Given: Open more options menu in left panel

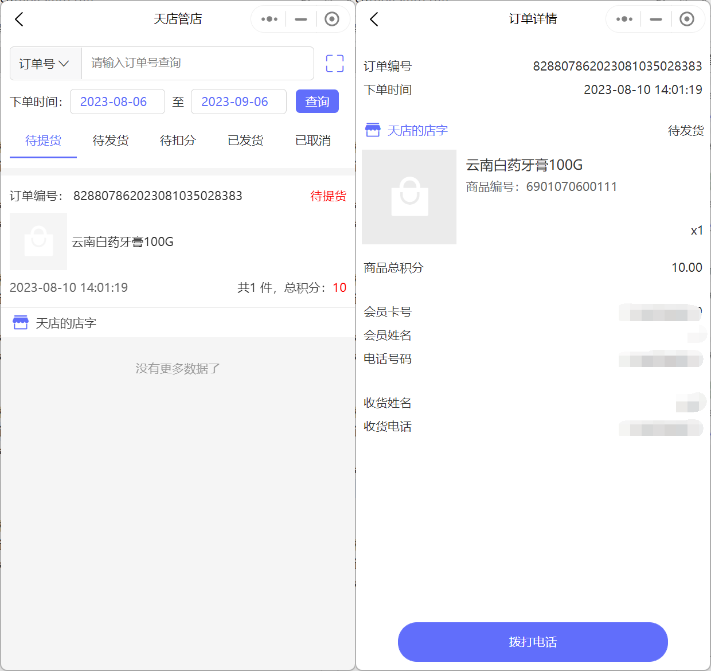Looking at the screenshot, I should [x=268, y=19].
